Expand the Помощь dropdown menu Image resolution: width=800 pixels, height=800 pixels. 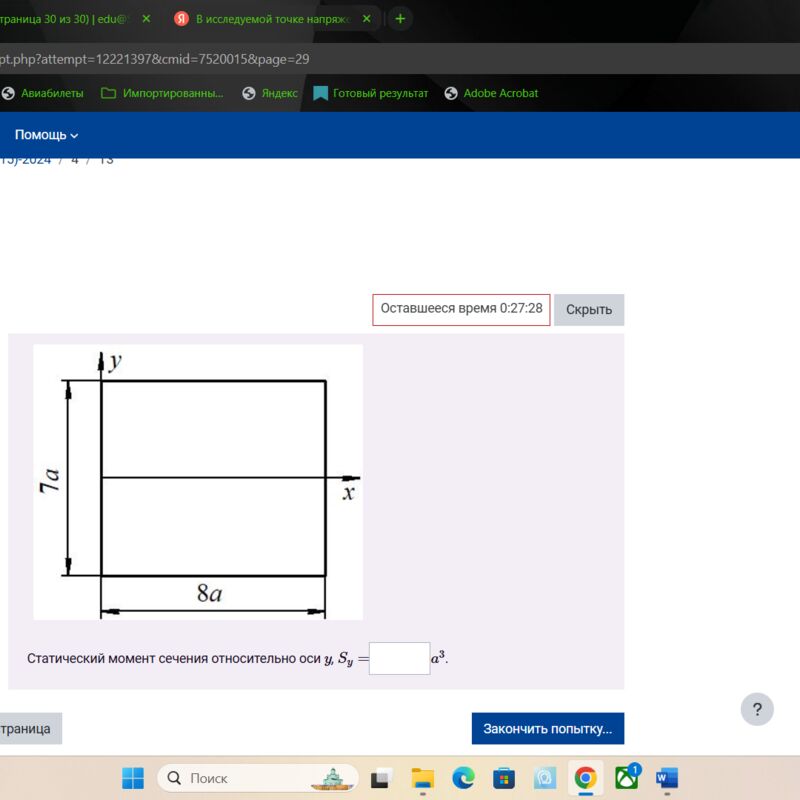click(x=46, y=135)
